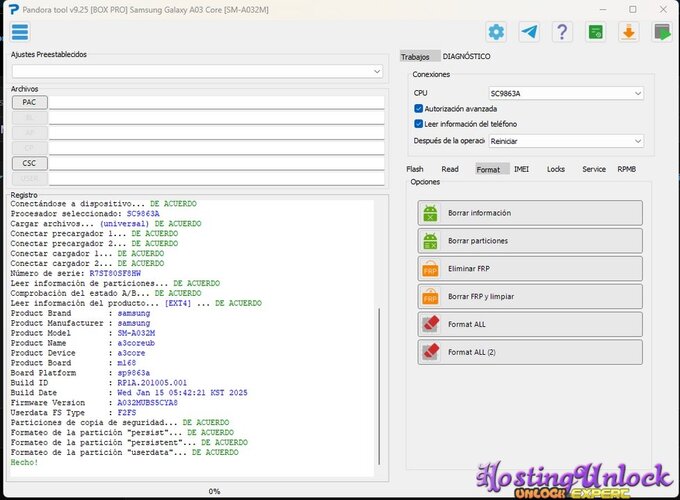Click the disabled BL file button
Viewport: 680px width, 500px height.
tap(29, 118)
